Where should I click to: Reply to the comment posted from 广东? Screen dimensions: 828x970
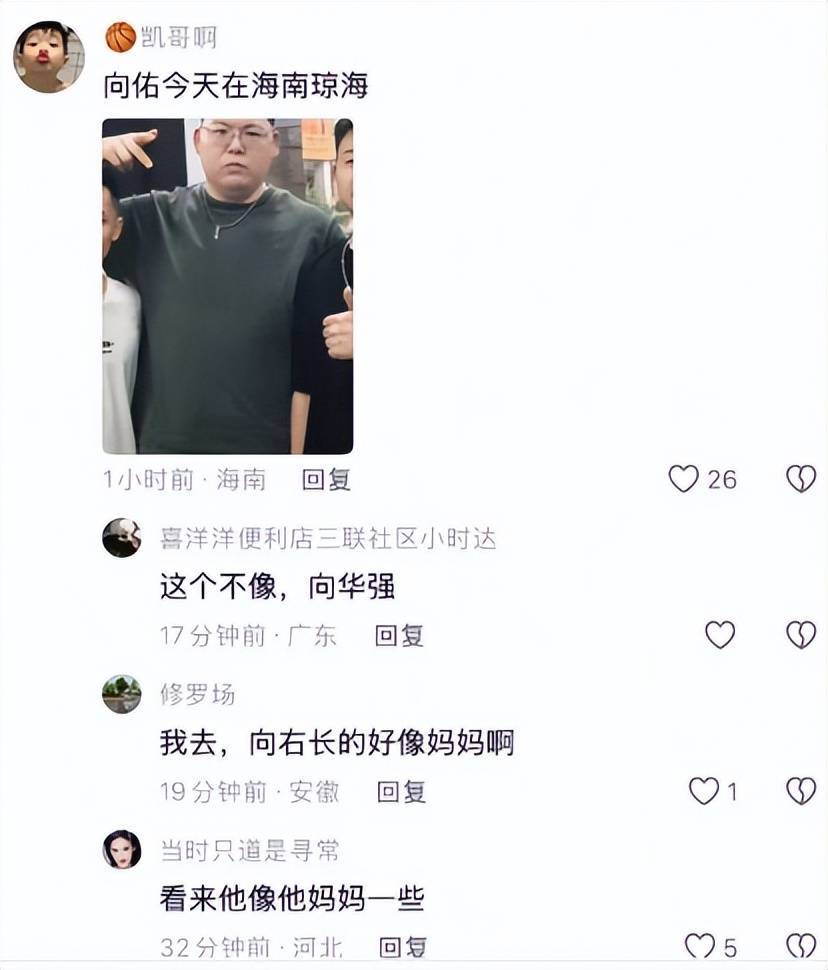(399, 636)
